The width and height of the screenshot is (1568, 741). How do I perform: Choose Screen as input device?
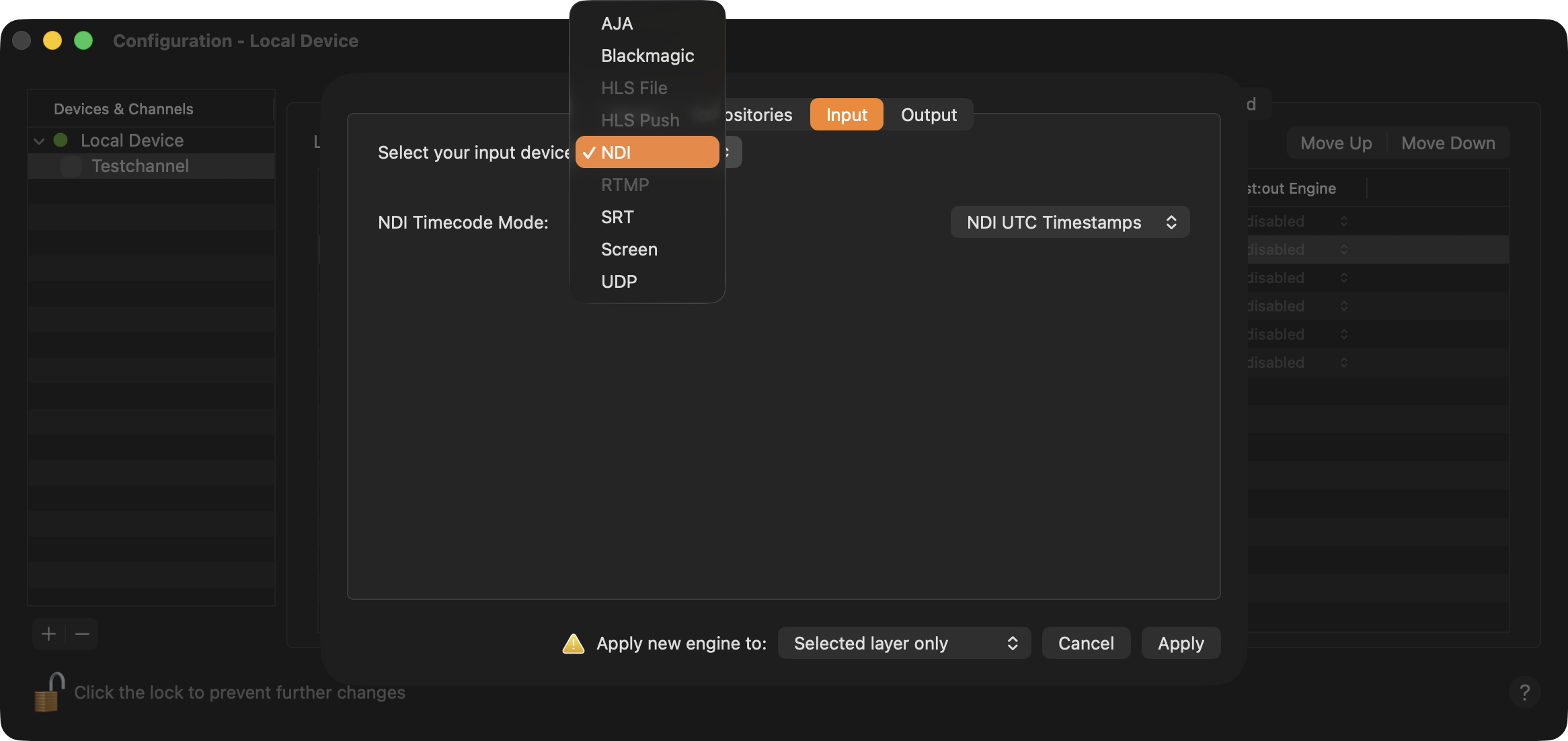(x=647, y=249)
